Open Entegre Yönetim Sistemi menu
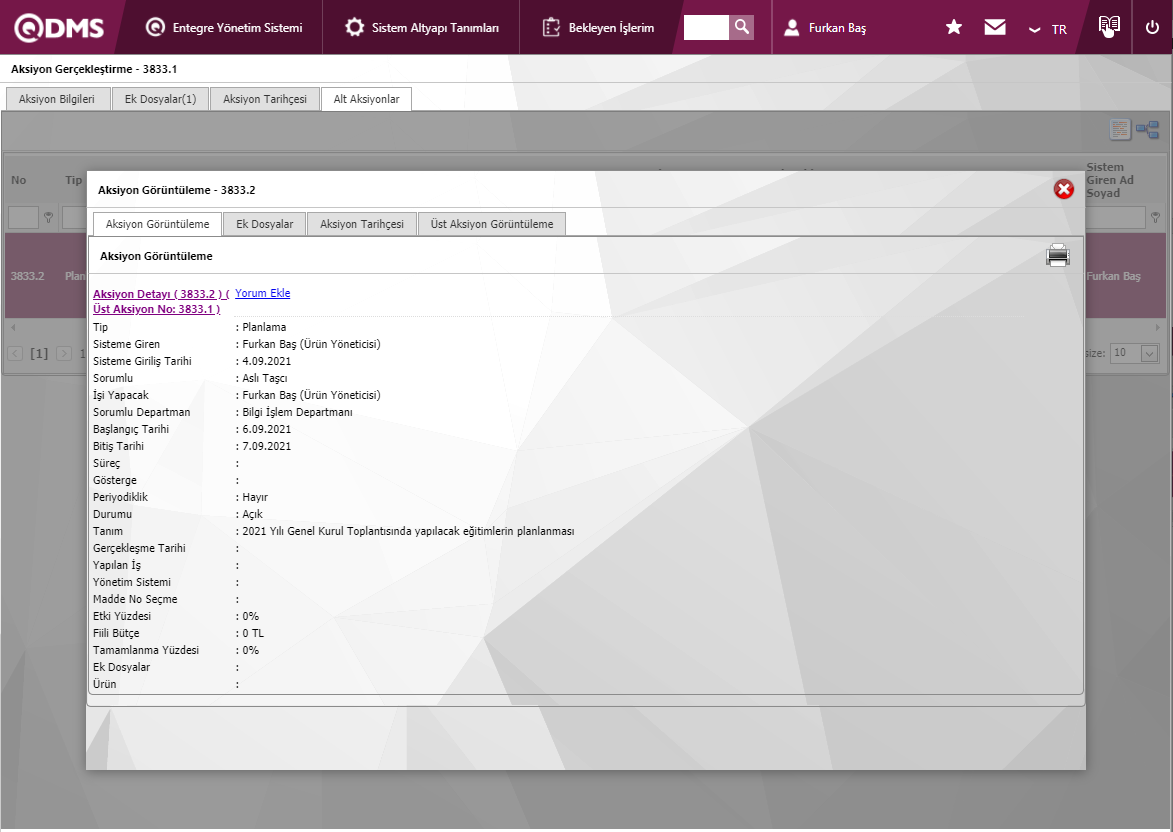This screenshot has height=832, width=1173. click(224, 28)
